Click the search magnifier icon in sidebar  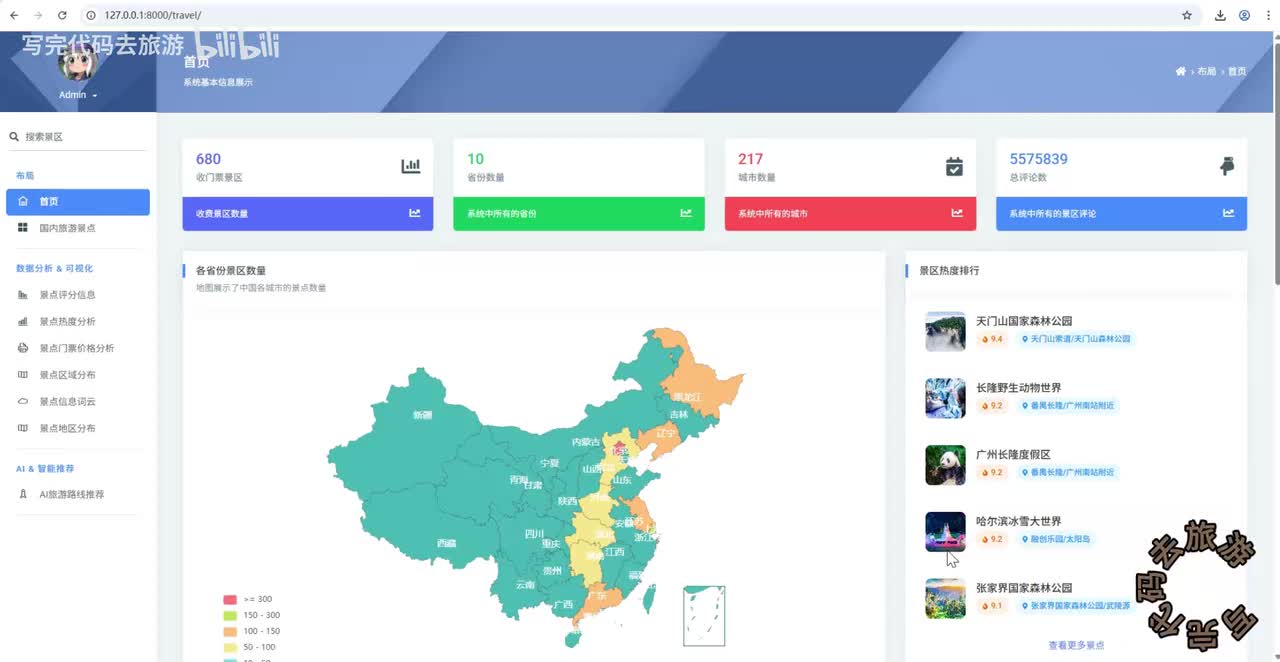tap(14, 137)
